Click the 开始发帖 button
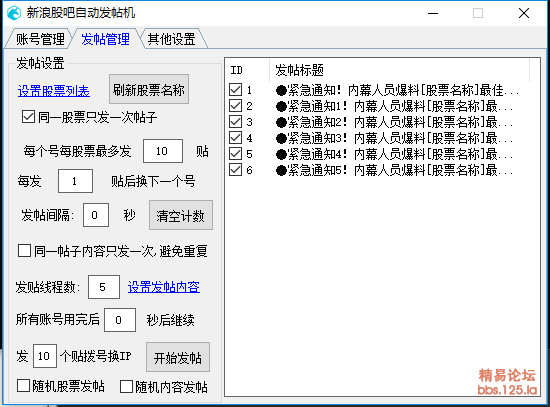This screenshot has height=407, width=550. coord(178,357)
